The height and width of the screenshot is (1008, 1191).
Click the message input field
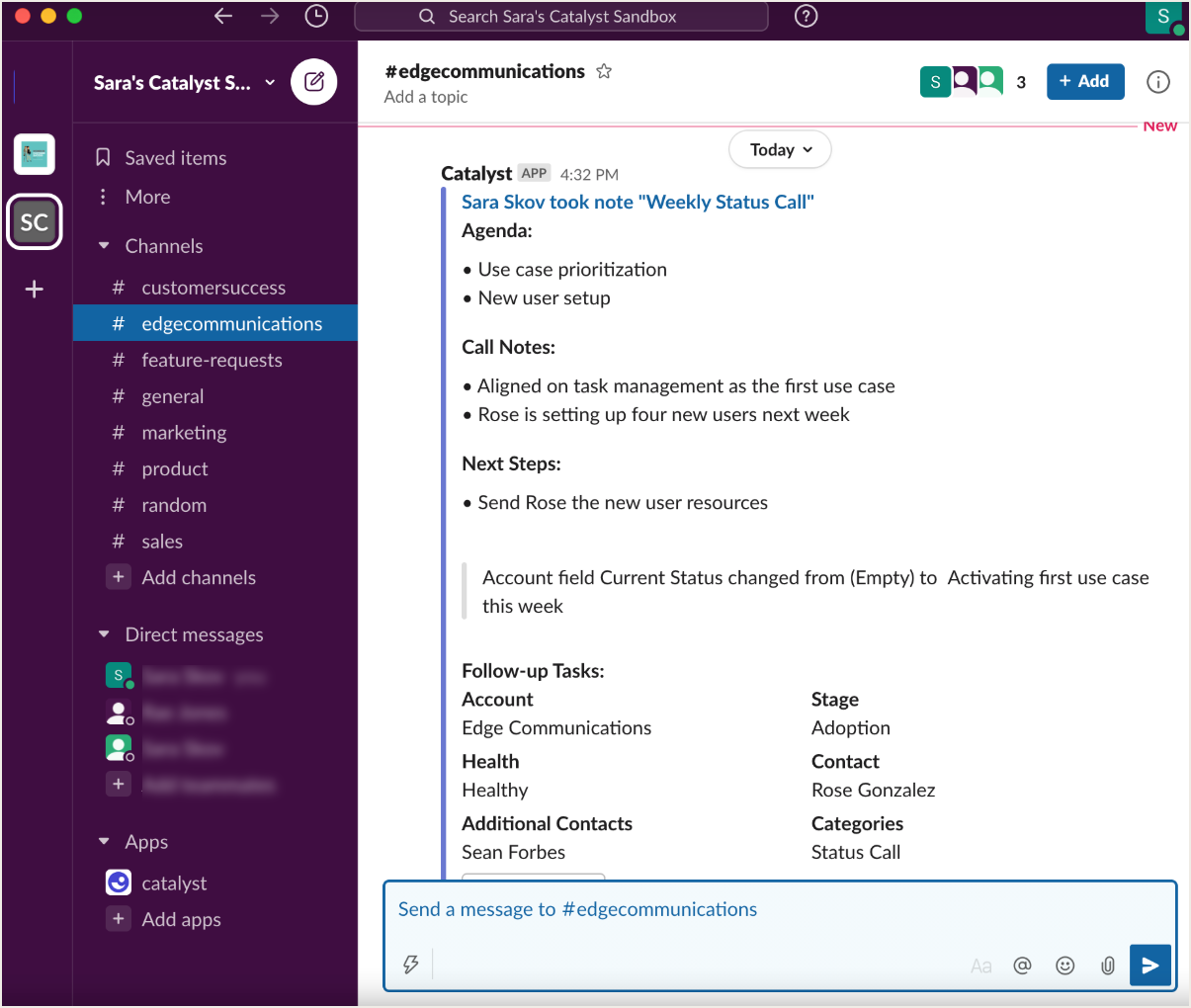[781, 910]
